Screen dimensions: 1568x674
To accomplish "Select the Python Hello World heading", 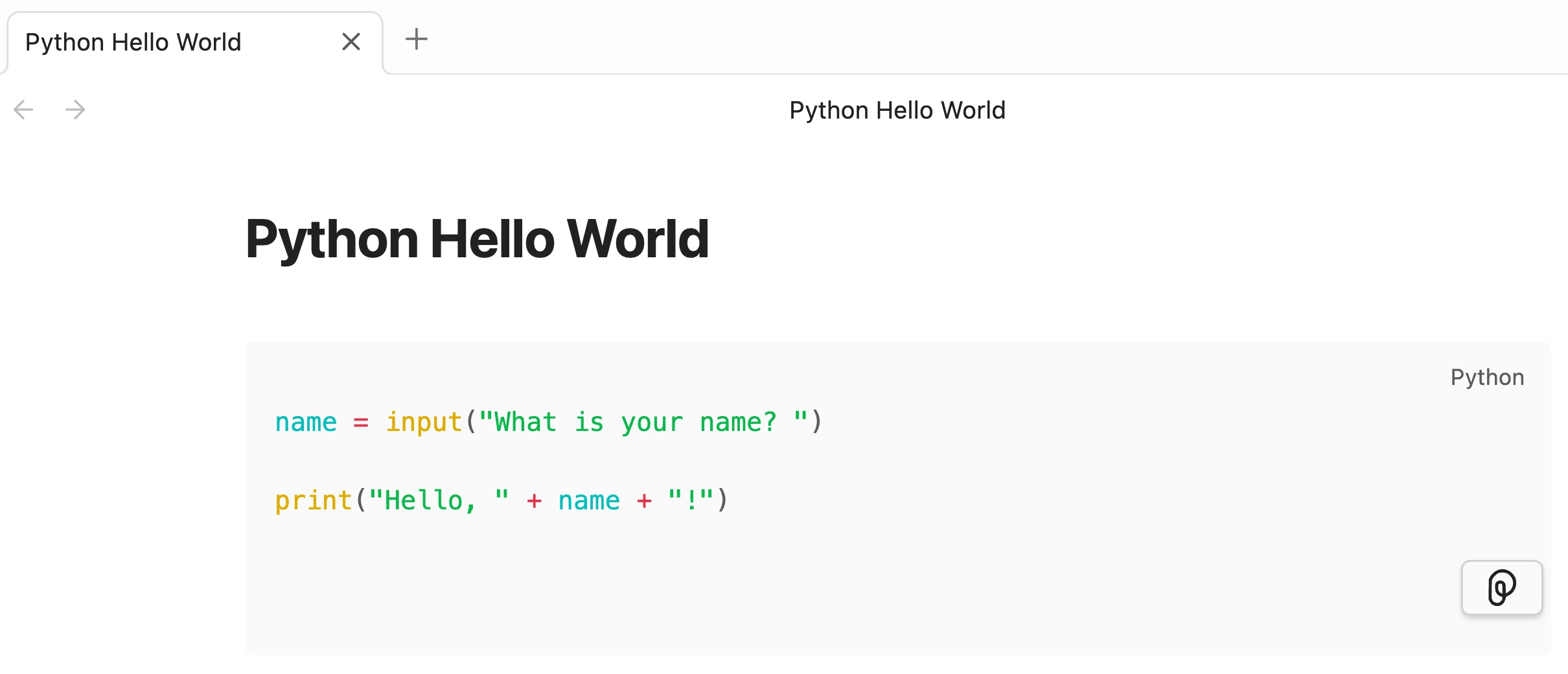I will coord(476,238).
